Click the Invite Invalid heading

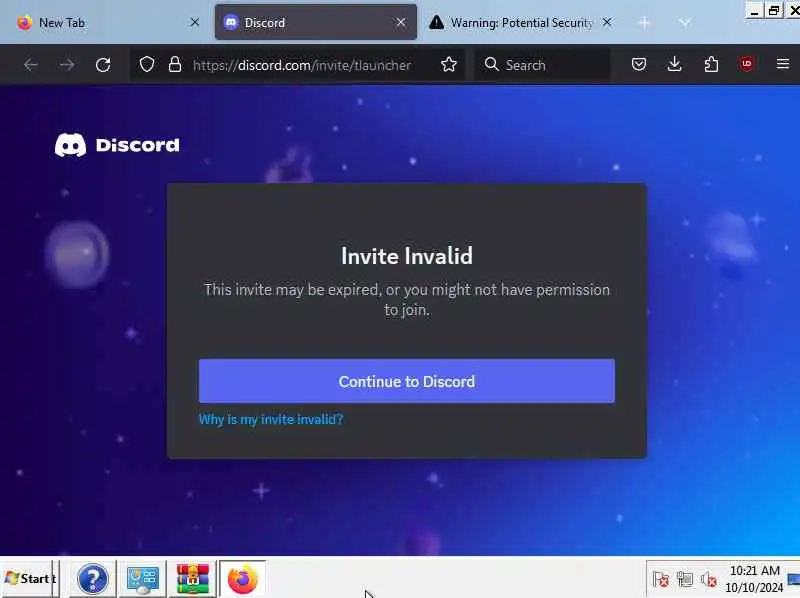[407, 256]
